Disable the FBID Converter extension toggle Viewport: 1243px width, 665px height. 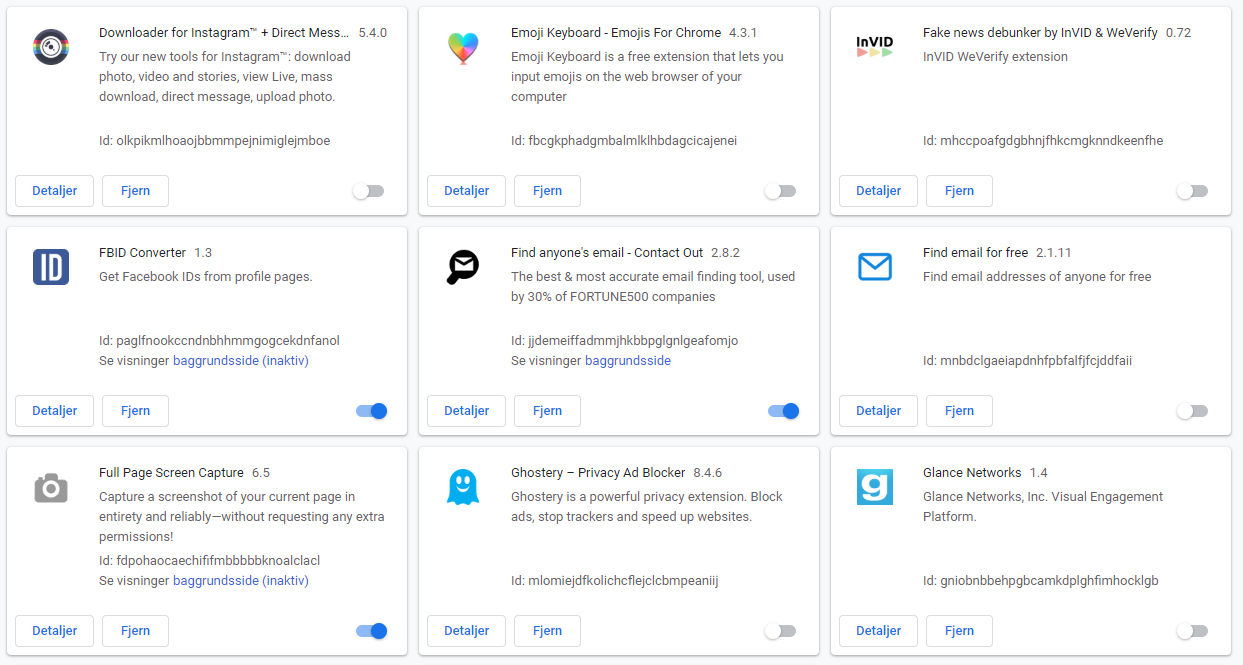click(x=371, y=411)
